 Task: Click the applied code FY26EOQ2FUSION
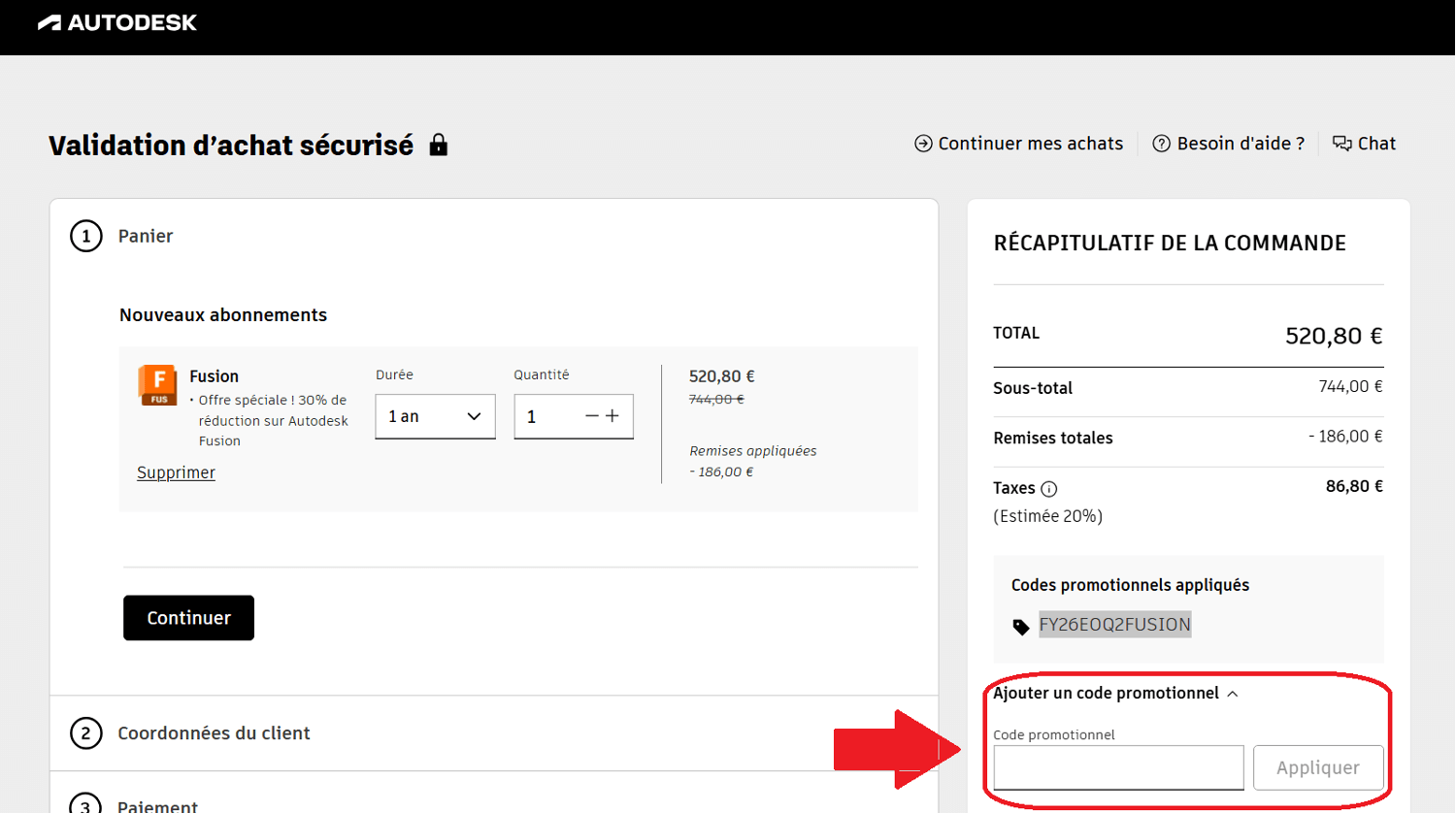tap(1114, 625)
